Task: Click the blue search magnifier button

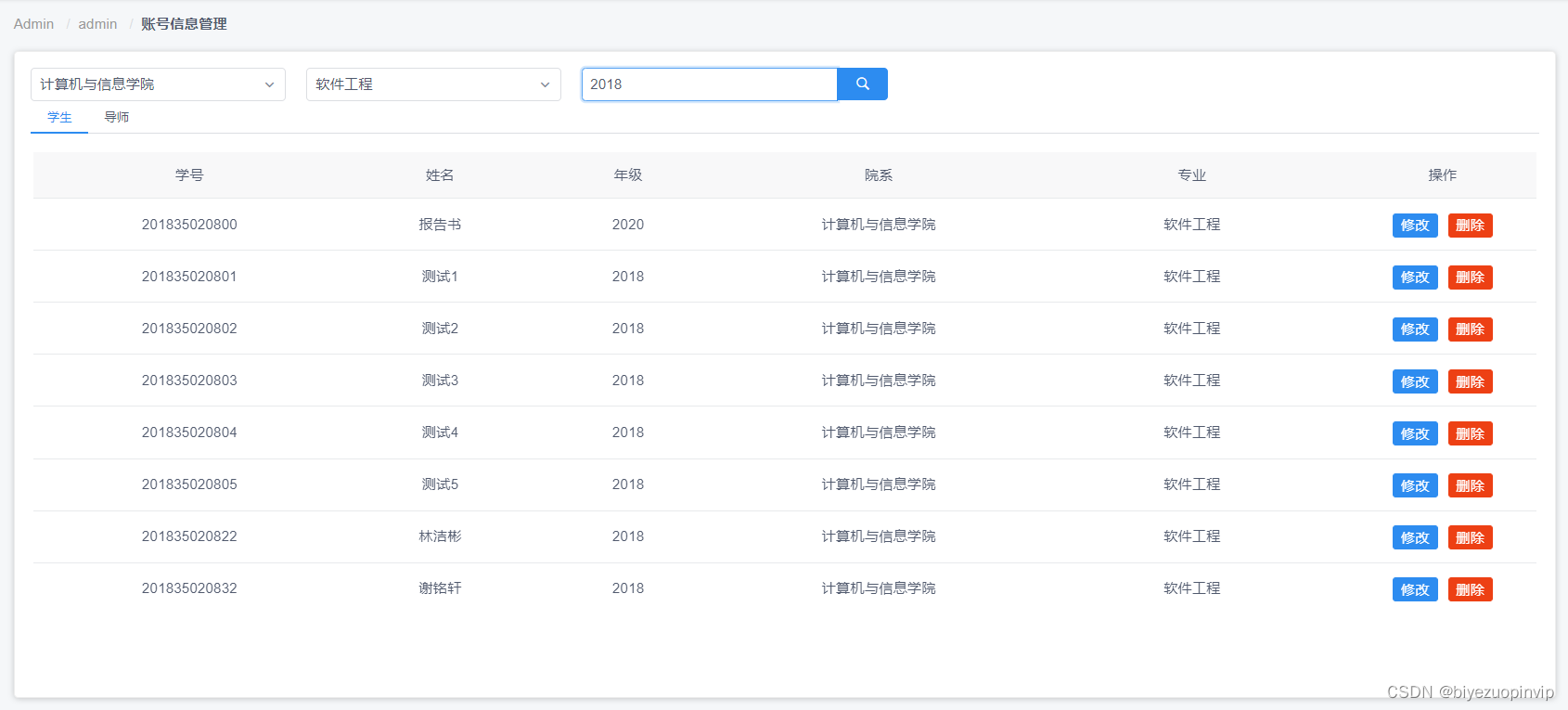Action: (862, 84)
